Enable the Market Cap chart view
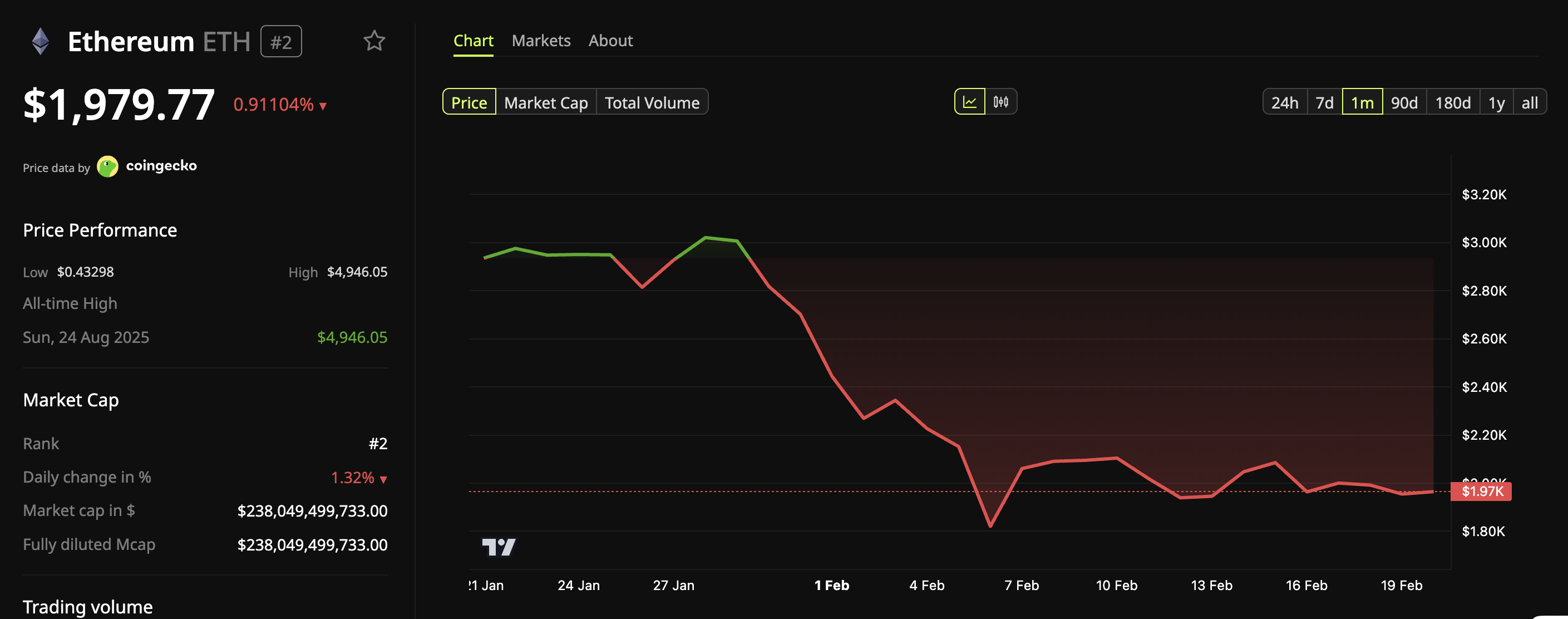 pyautogui.click(x=545, y=102)
